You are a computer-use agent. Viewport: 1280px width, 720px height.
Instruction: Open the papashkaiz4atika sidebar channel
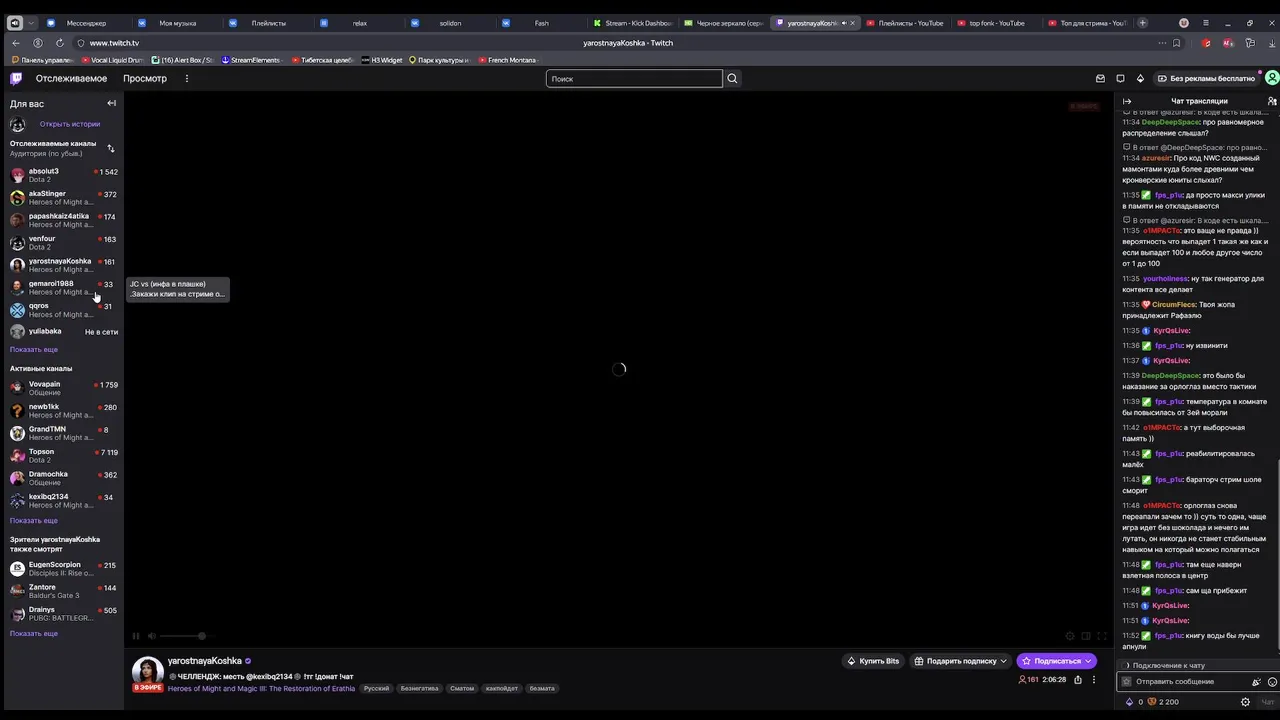tap(63, 220)
